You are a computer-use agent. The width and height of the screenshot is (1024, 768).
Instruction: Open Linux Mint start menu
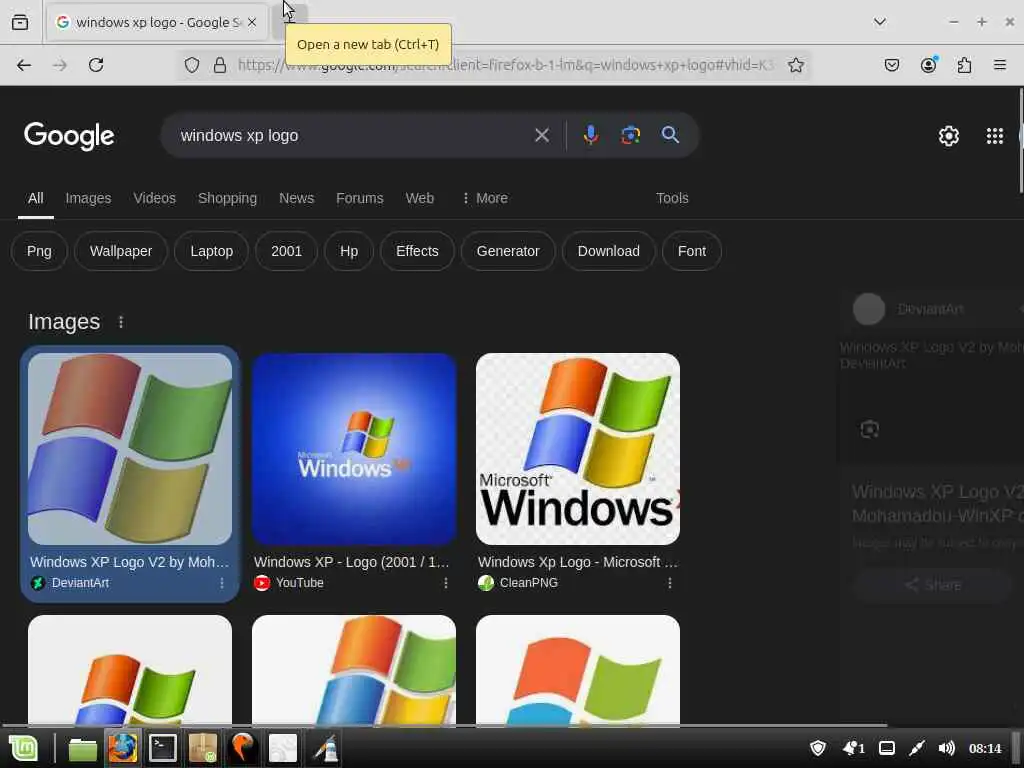pyautogui.click(x=24, y=748)
